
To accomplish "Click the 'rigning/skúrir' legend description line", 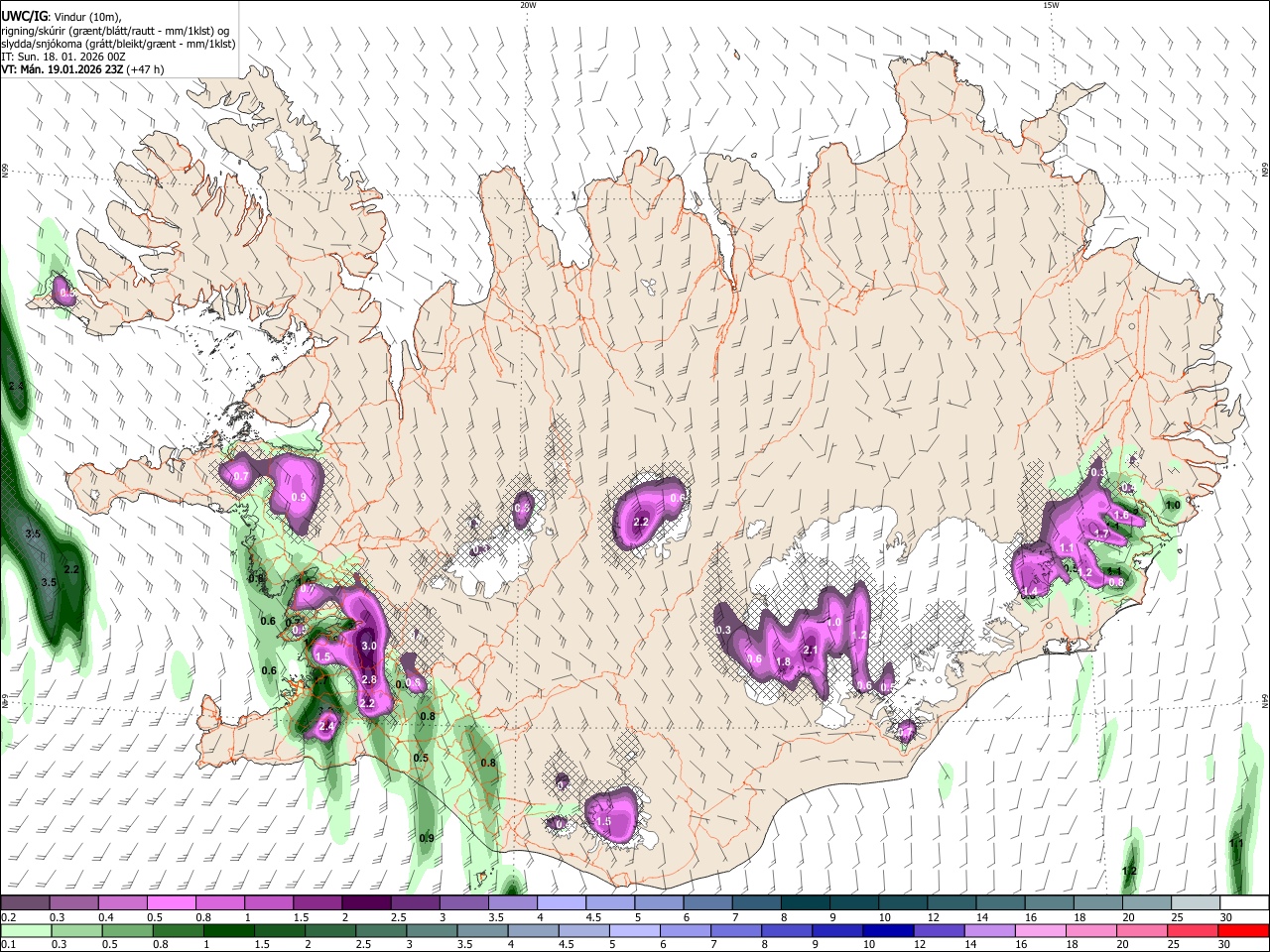I will 115,31.
